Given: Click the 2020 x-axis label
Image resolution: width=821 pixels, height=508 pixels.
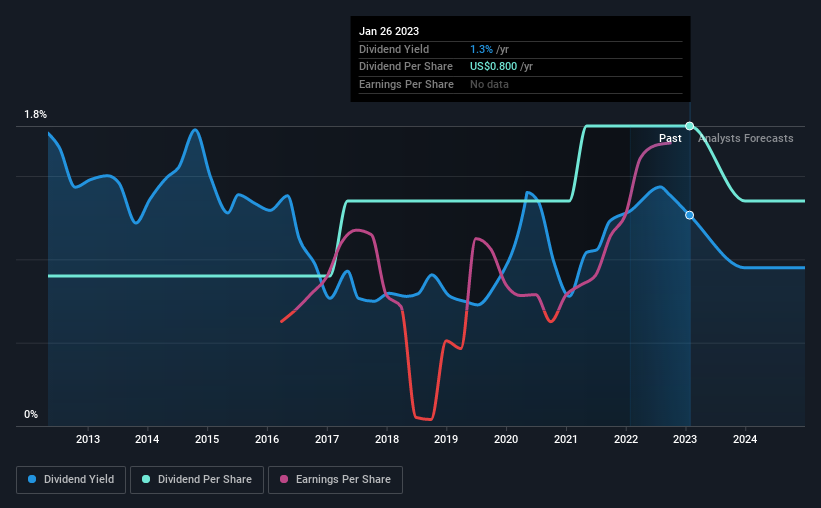Looking at the screenshot, I should pyautogui.click(x=506, y=439).
